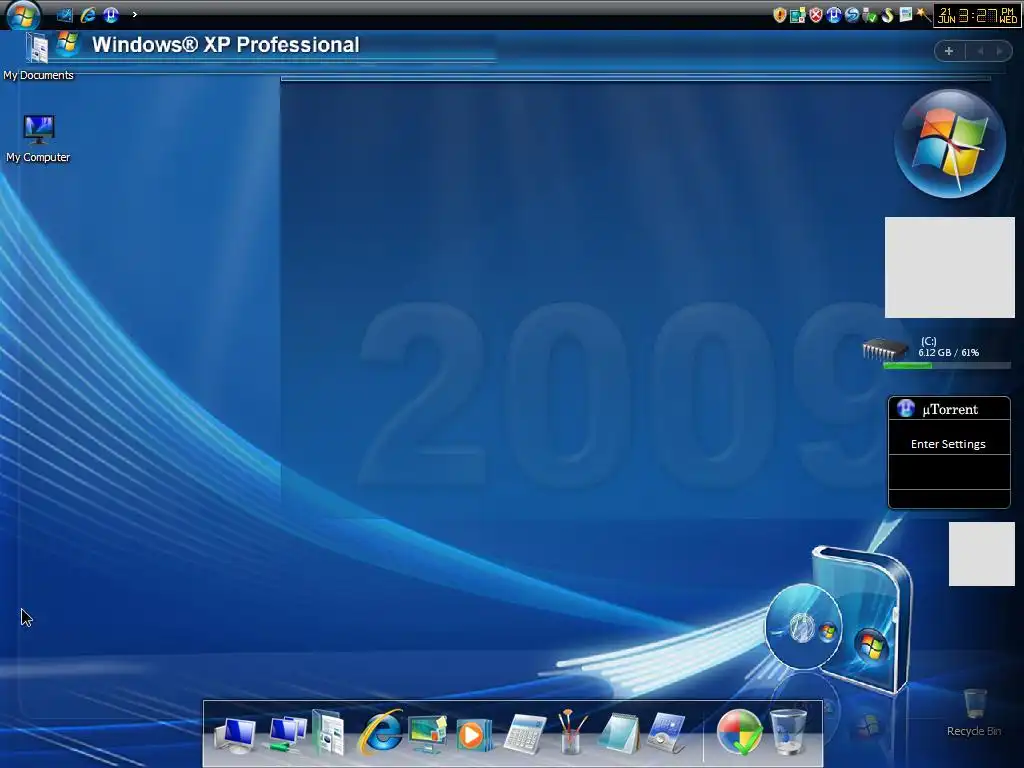The width and height of the screenshot is (1024, 768).
Task: Click the sidebar next arrow button
Action: [1000, 51]
